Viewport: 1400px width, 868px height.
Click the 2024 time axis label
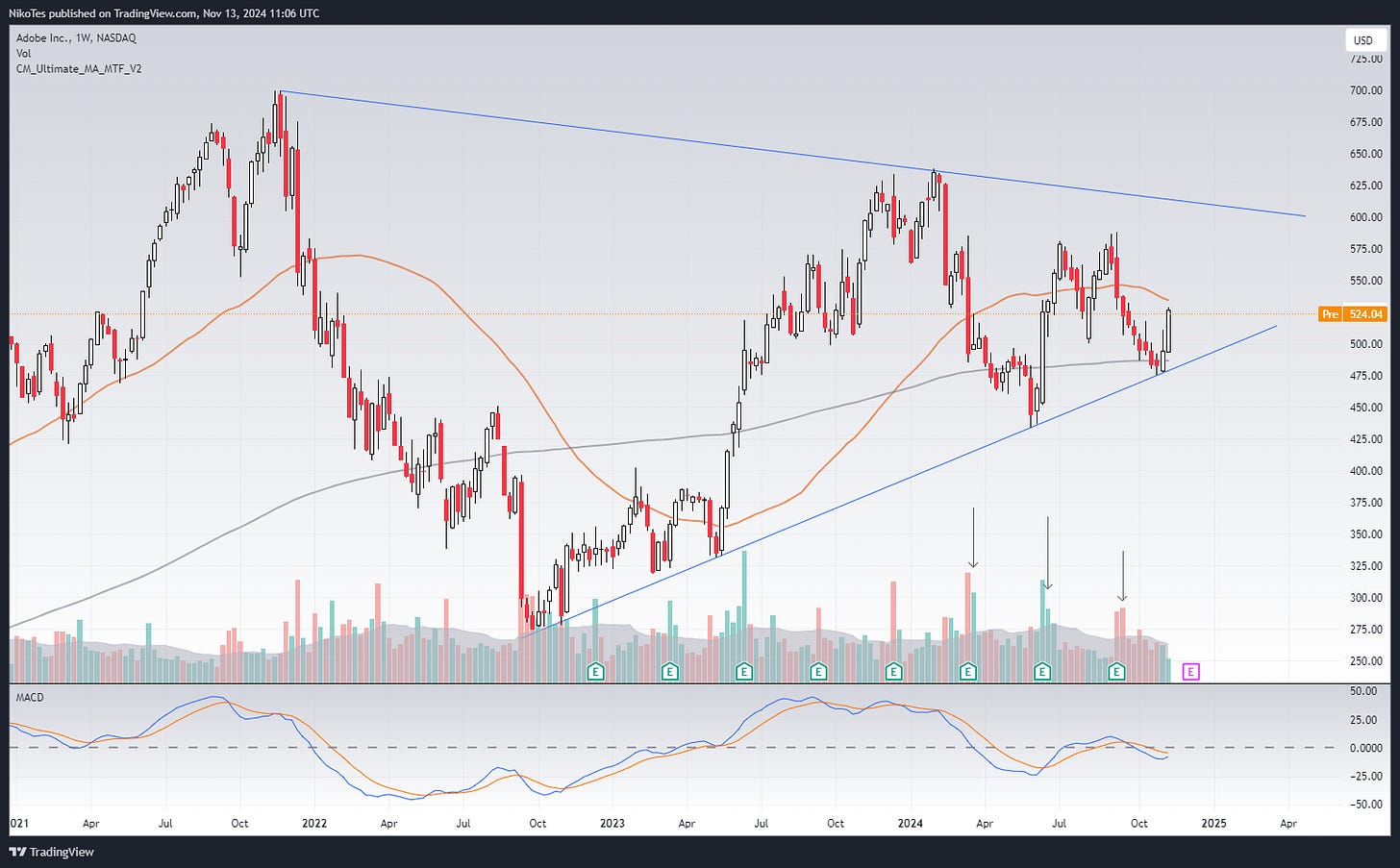911,824
